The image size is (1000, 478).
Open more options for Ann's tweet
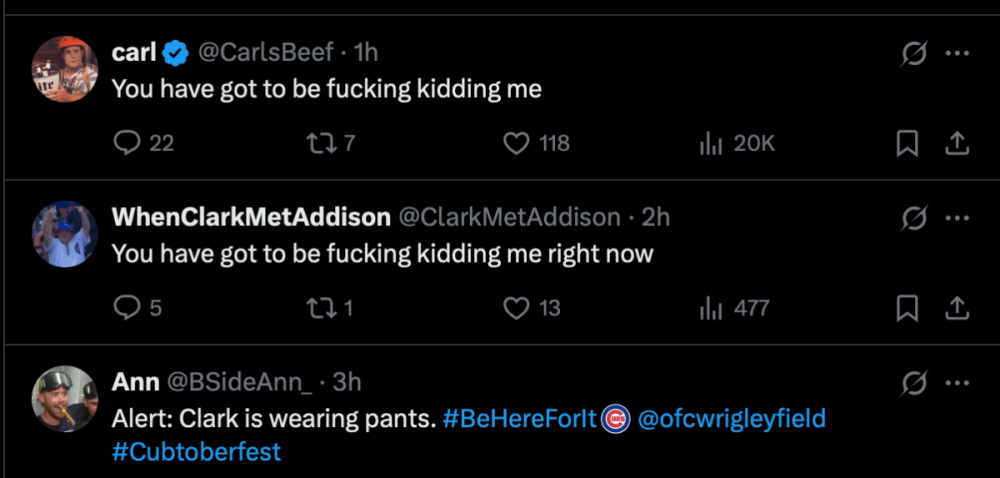point(958,382)
